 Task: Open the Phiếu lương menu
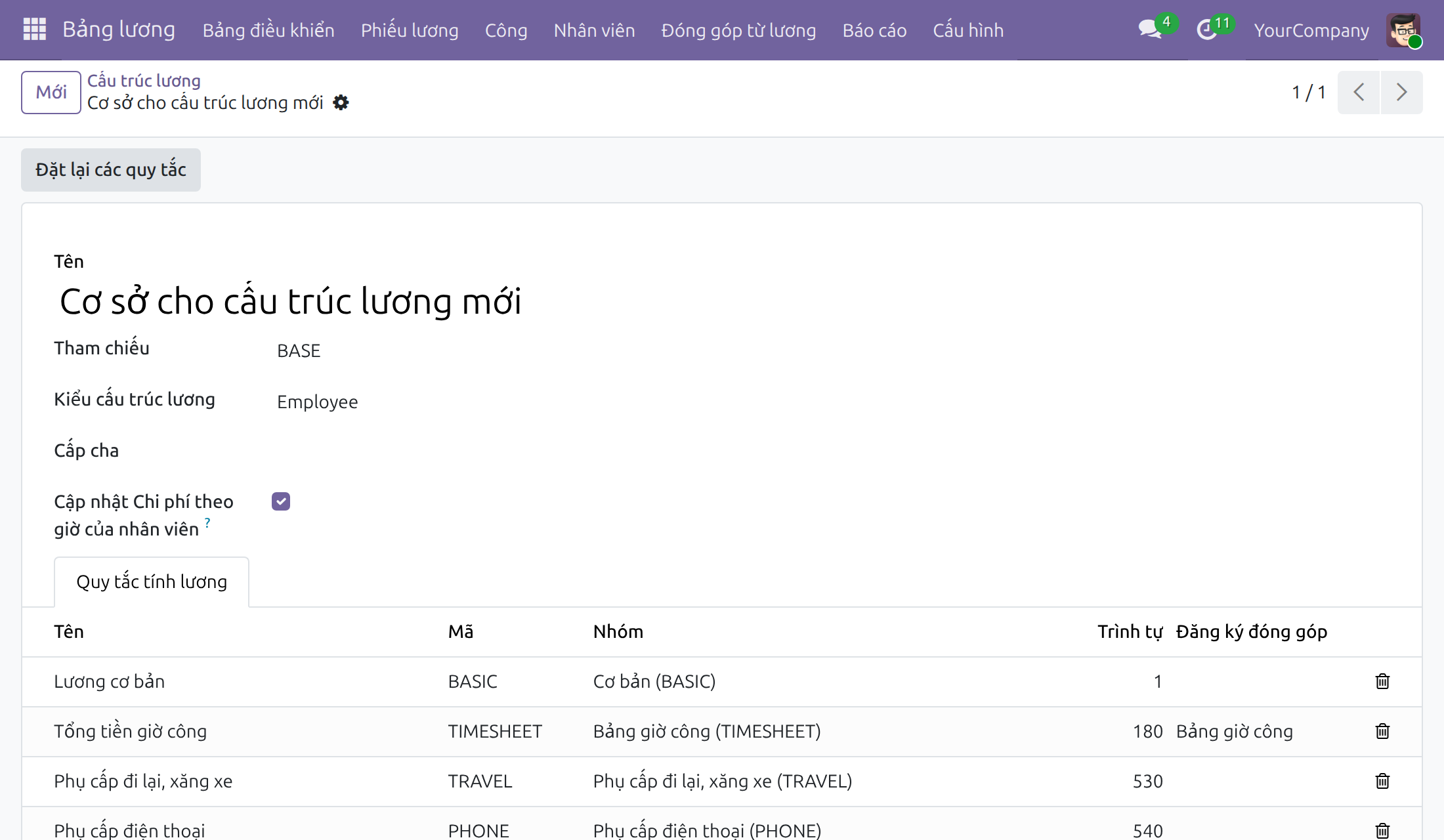click(x=410, y=30)
